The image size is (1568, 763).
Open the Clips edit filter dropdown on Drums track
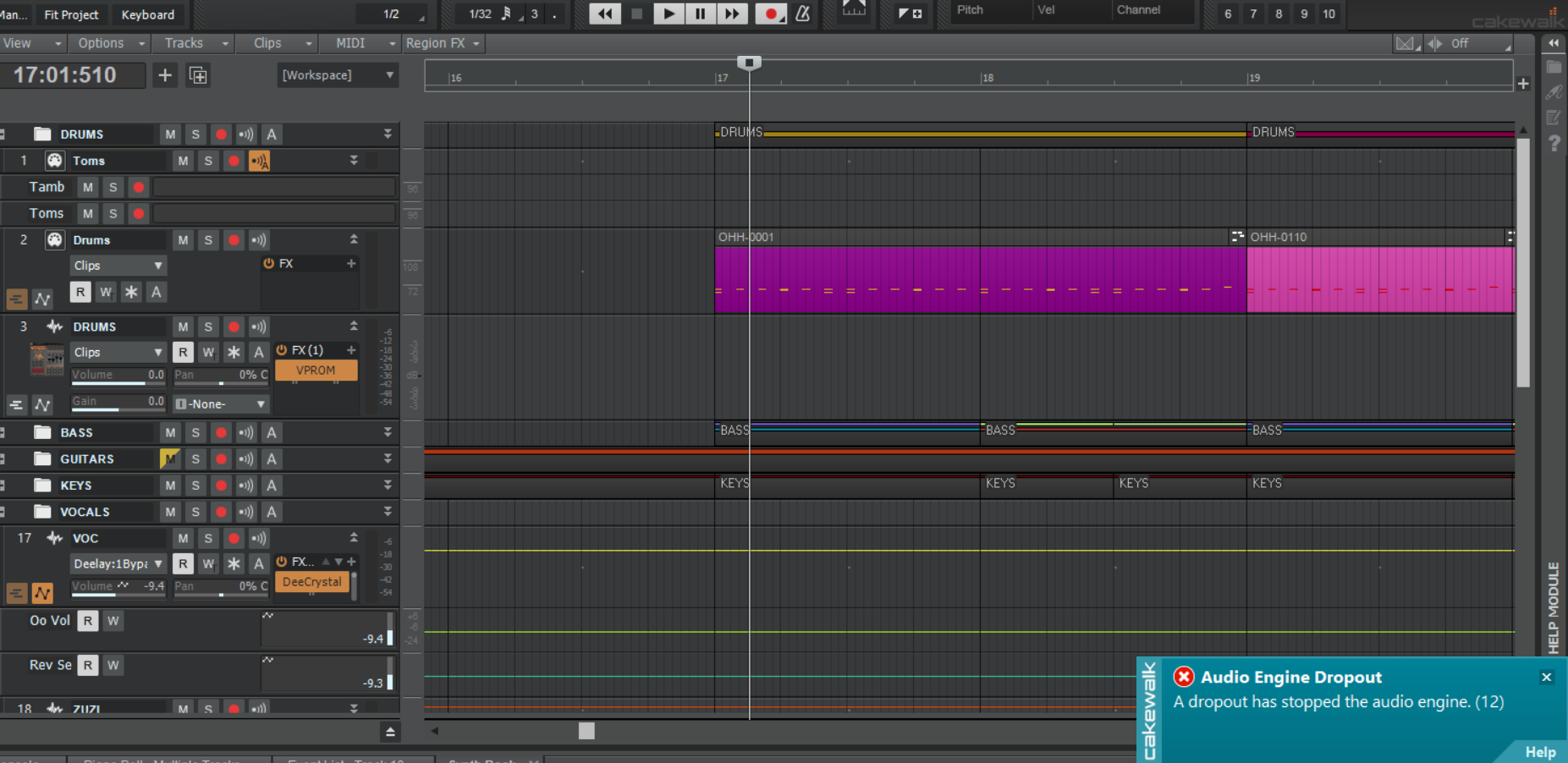pos(118,266)
